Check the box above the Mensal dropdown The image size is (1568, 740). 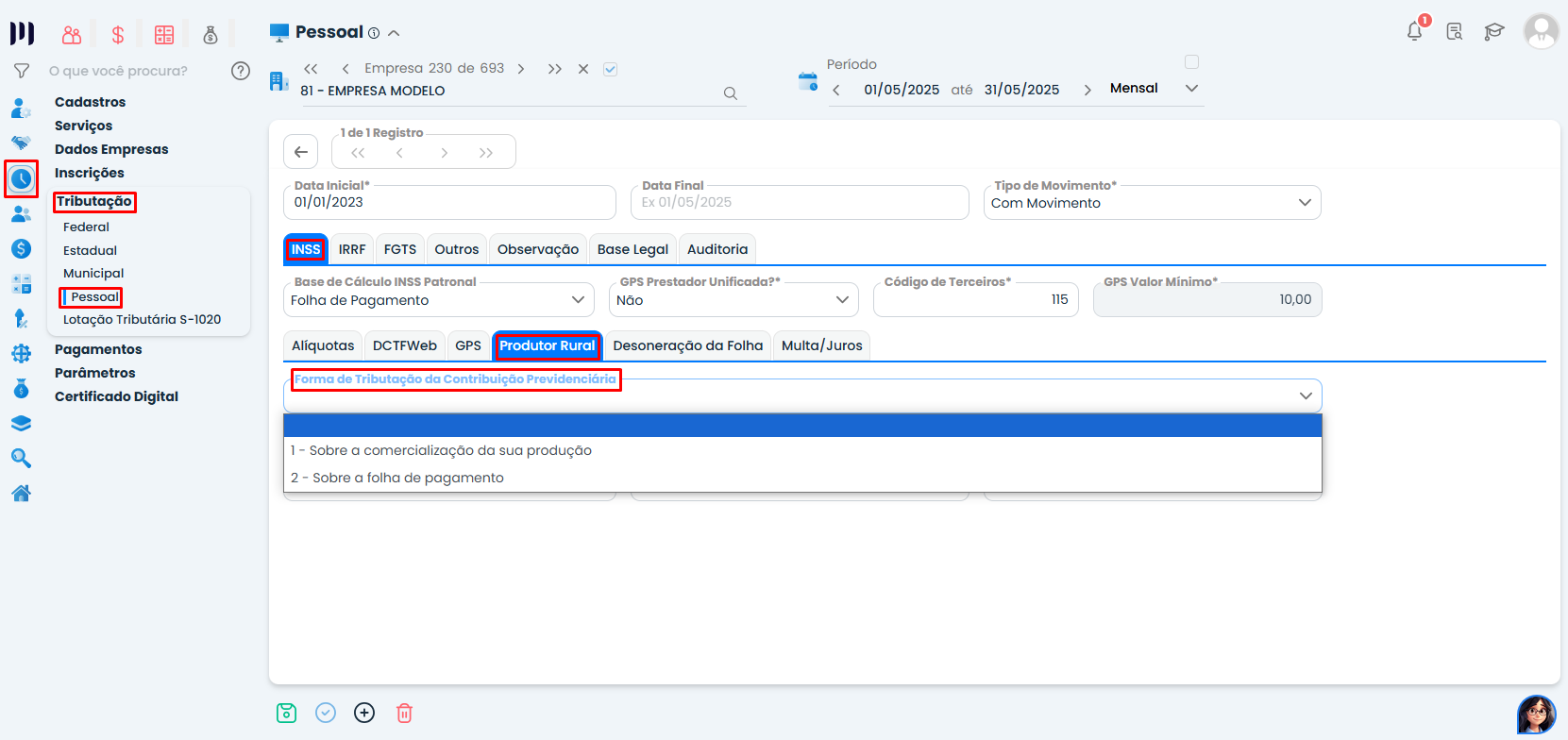point(1191,62)
